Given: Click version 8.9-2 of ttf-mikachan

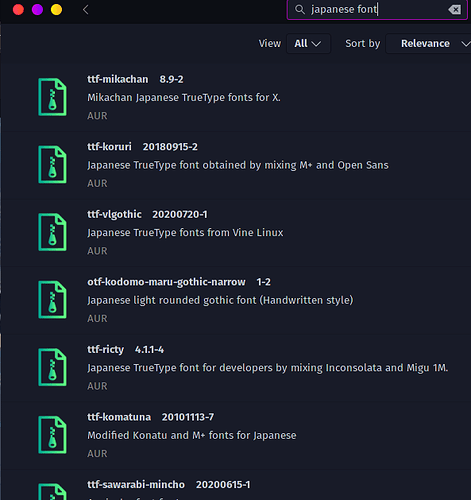Looking at the screenshot, I should click(171, 79).
